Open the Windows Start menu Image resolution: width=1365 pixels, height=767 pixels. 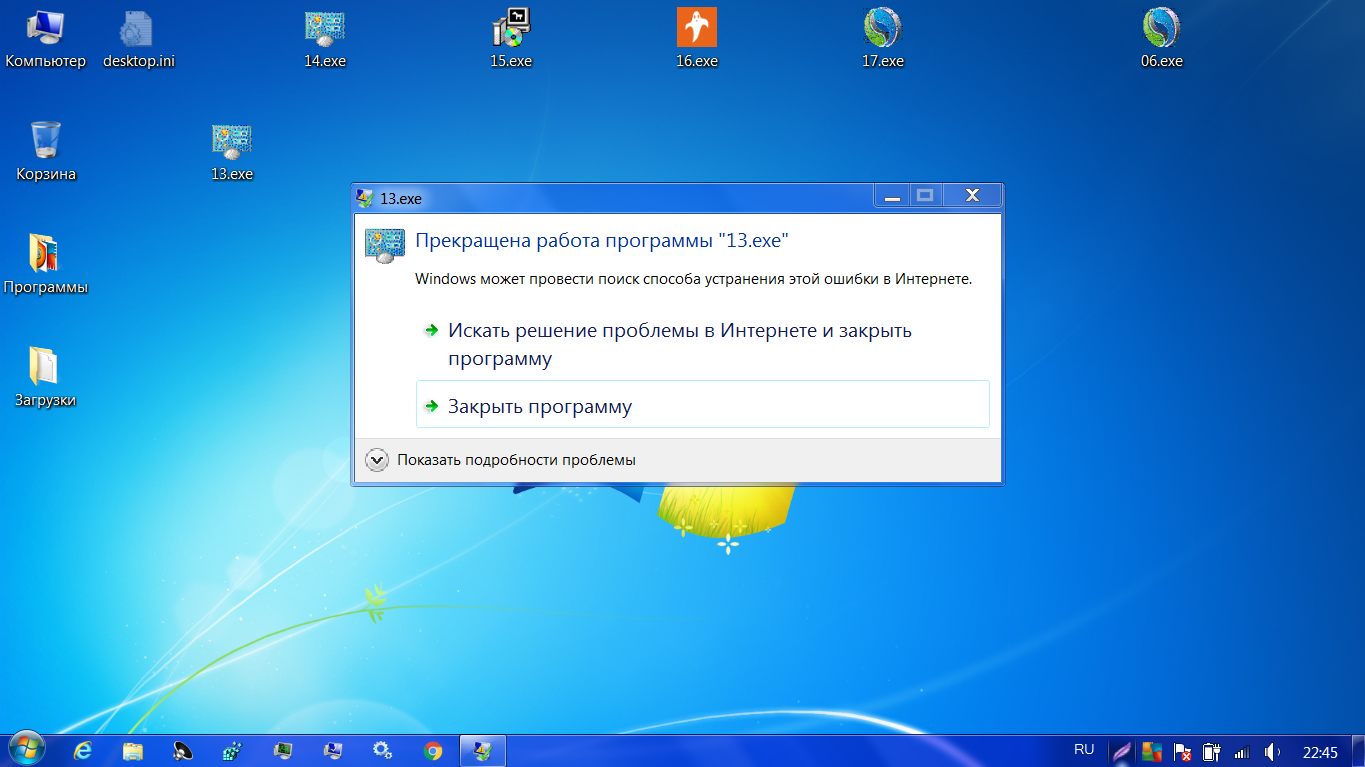point(27,750)
